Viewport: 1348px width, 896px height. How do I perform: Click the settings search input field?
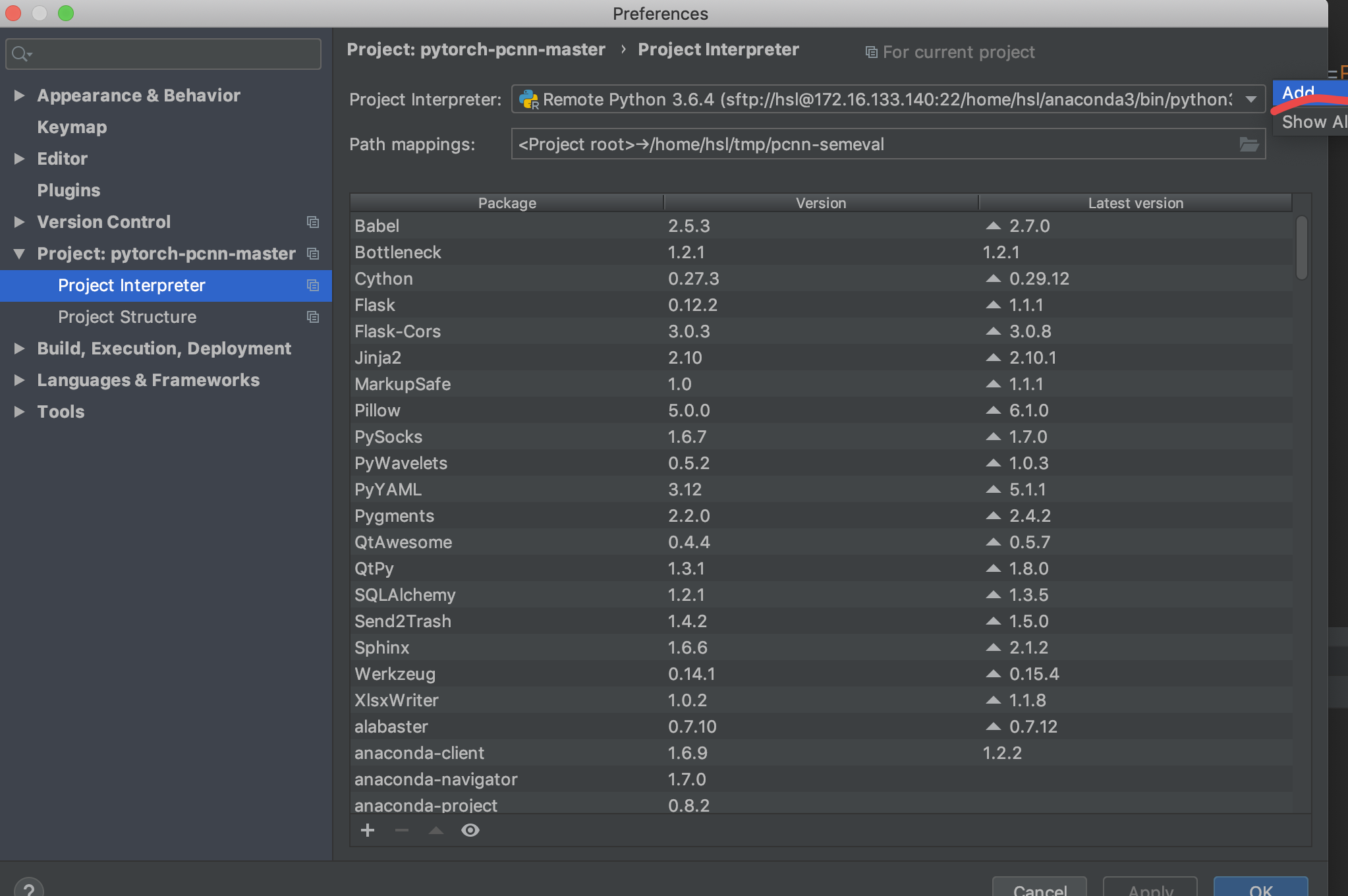click(163, 54)
